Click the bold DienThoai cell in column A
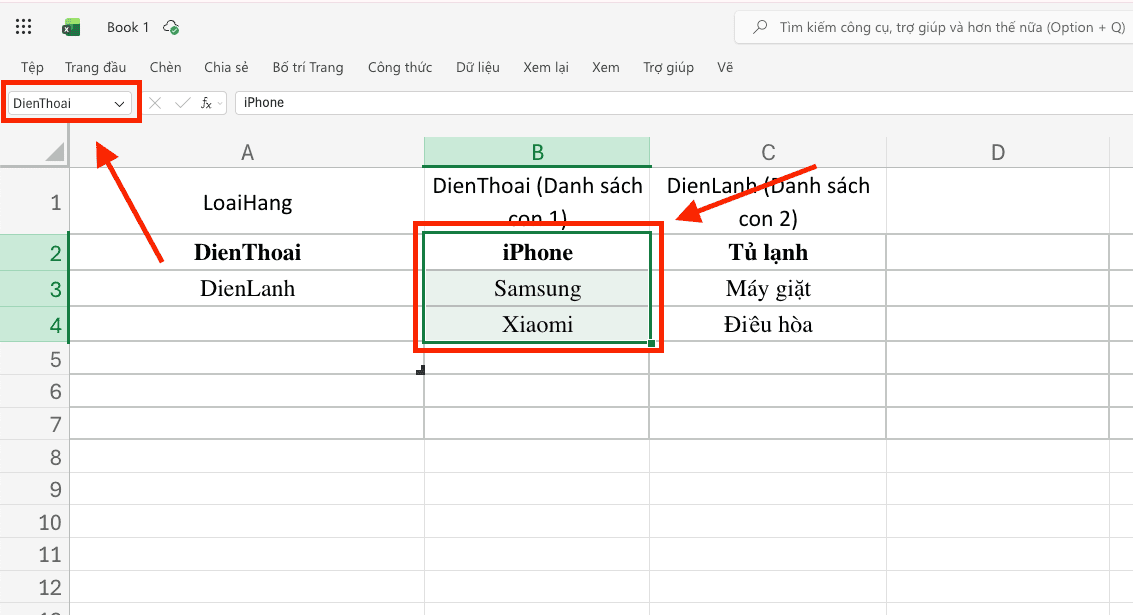1133x615 pixels. pos(247,252)
